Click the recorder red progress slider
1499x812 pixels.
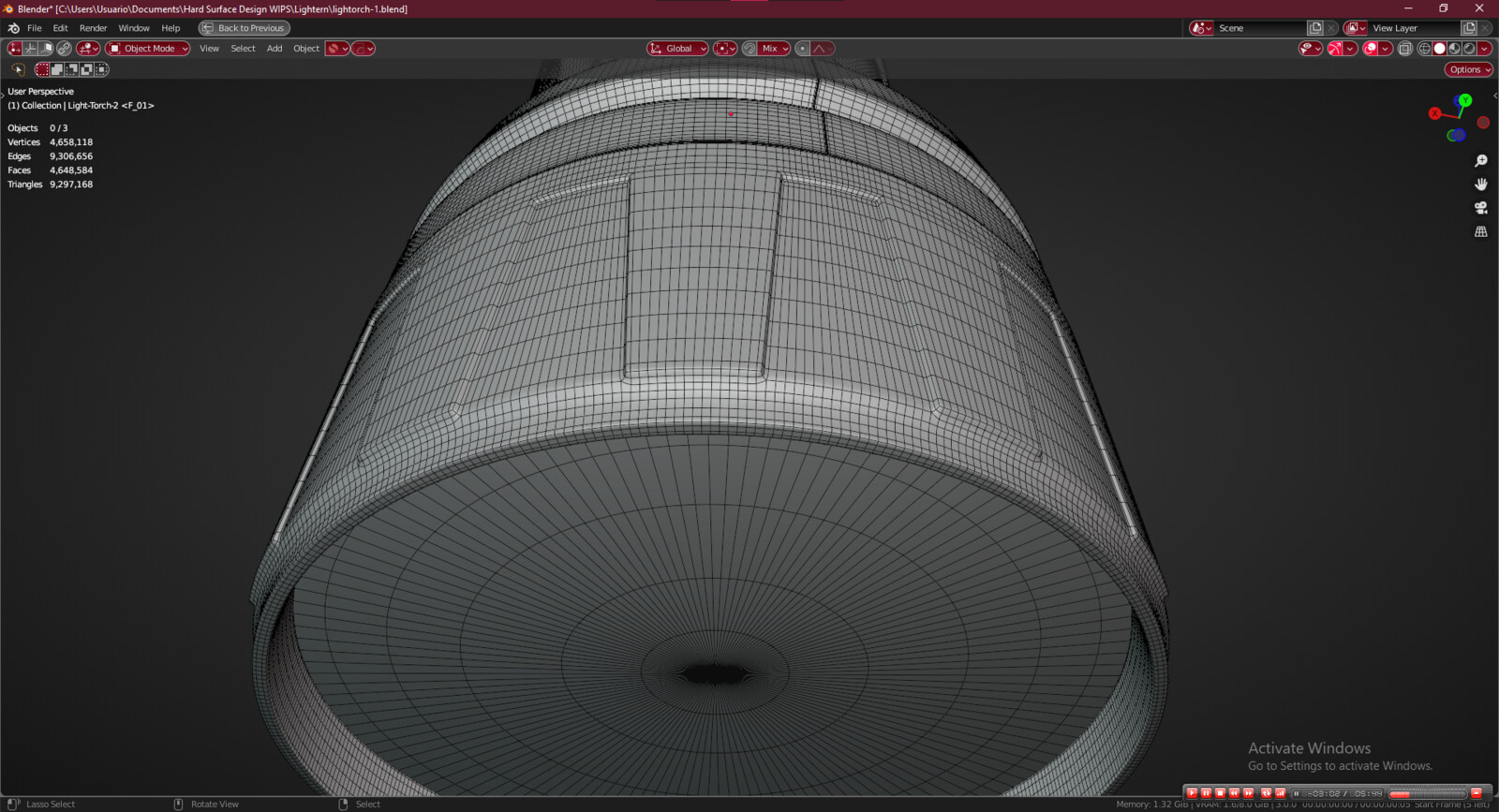(x=1428, y=794)
